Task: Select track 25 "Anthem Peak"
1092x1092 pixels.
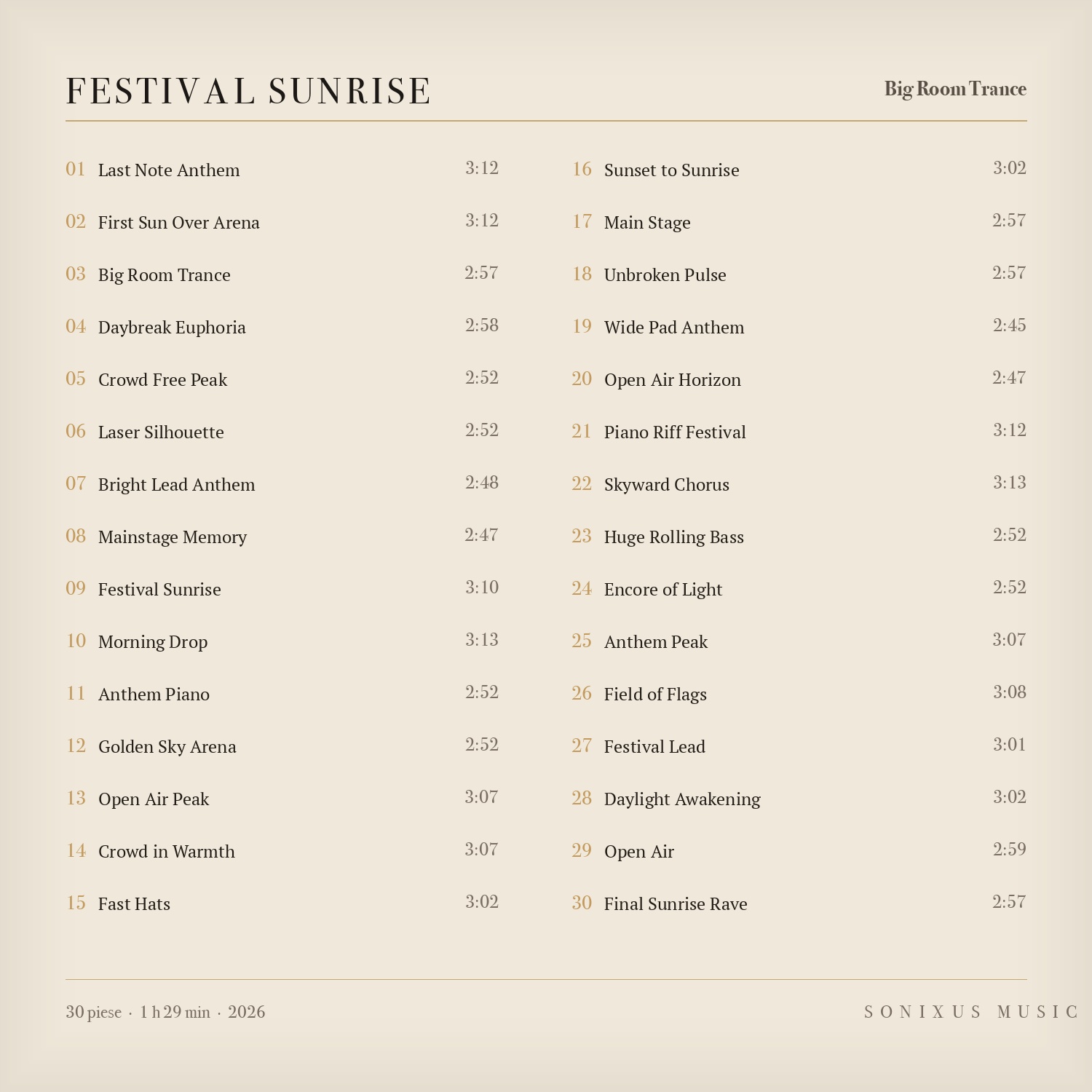Action: point(799,641)
